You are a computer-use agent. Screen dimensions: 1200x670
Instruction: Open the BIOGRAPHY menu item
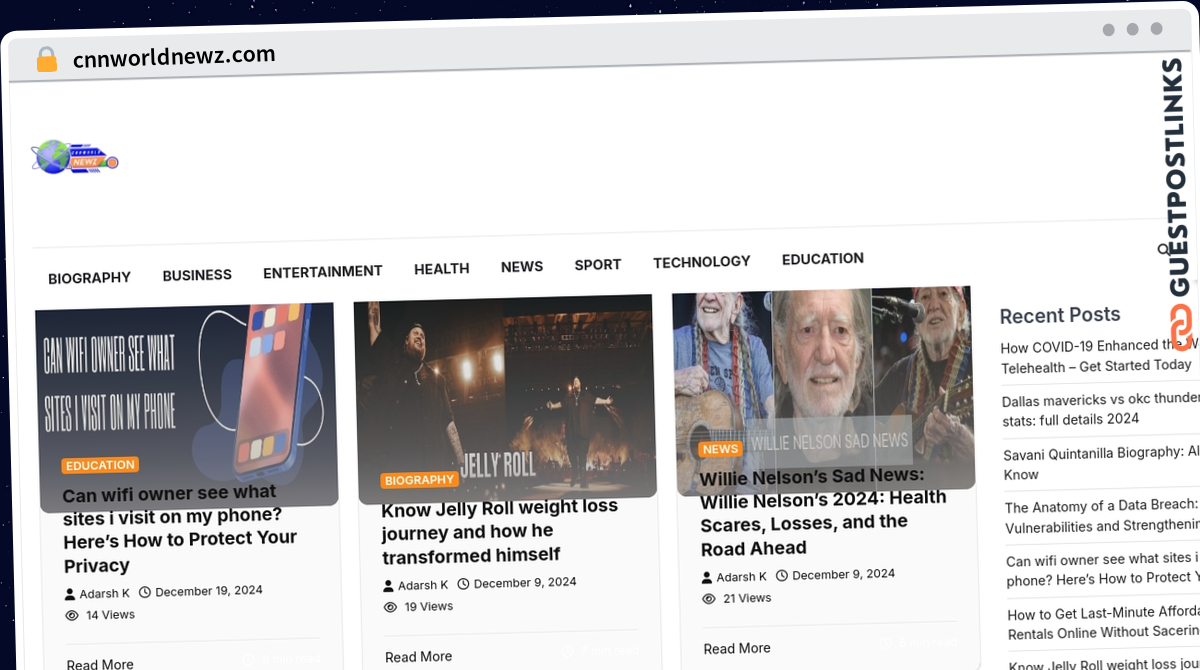[89, 278]
